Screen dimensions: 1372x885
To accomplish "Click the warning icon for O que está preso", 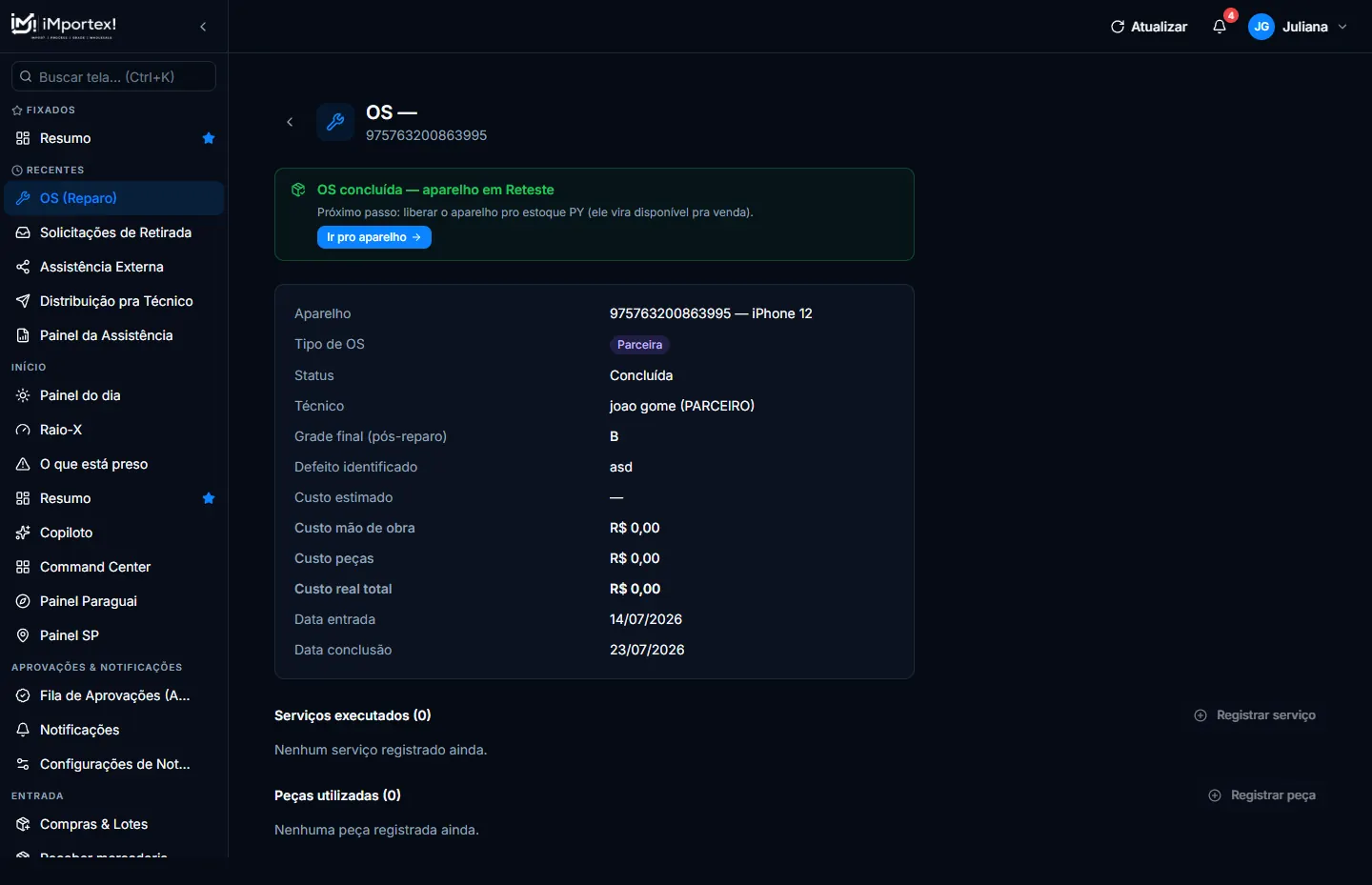I will point(23,464).
